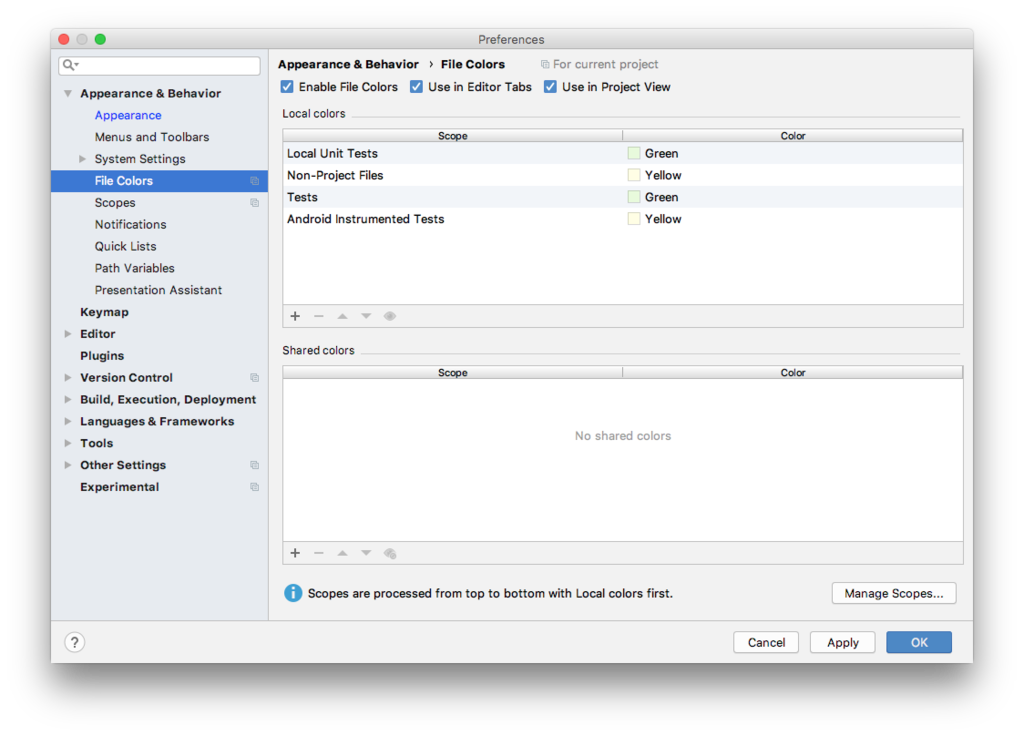This screenshot has height=736, width=1024.
Task: Toggle Use in Project View checkbox
Action: [551, 87]
